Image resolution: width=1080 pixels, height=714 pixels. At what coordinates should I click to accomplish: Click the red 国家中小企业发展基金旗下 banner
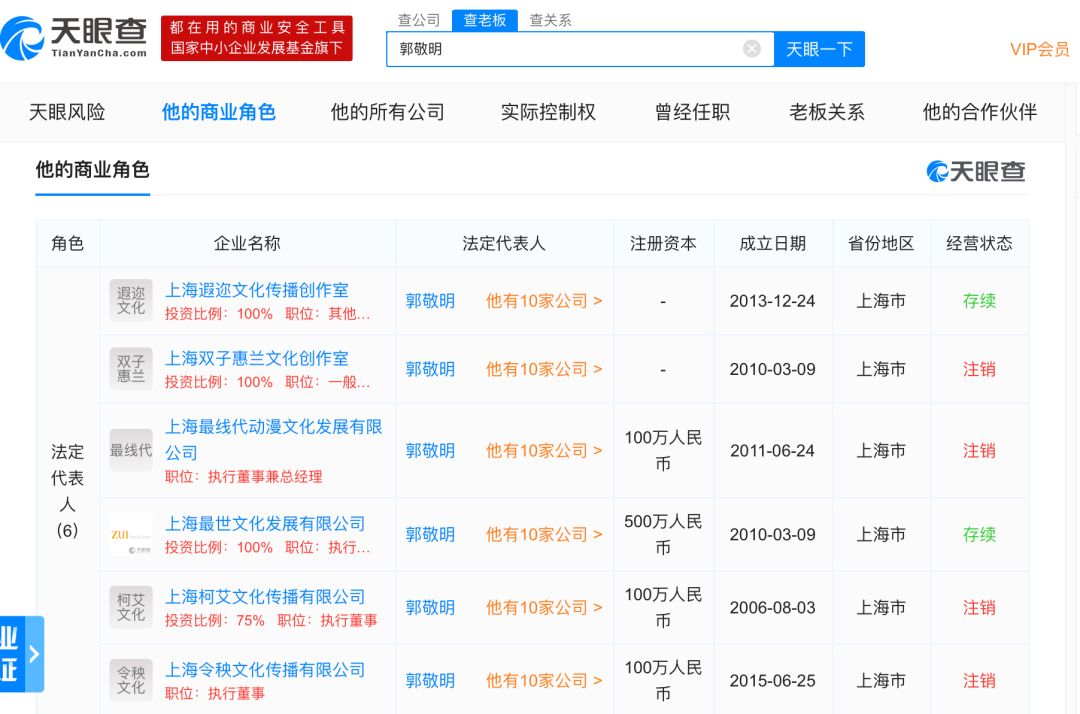click(x=256, y=38)
